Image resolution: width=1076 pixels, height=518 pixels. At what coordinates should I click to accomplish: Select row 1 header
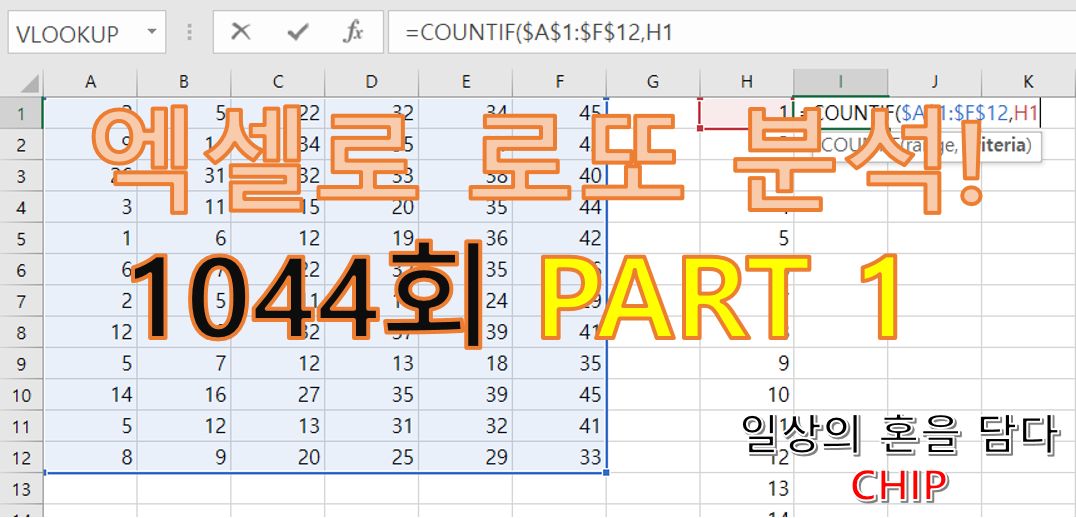pos(21,113)
